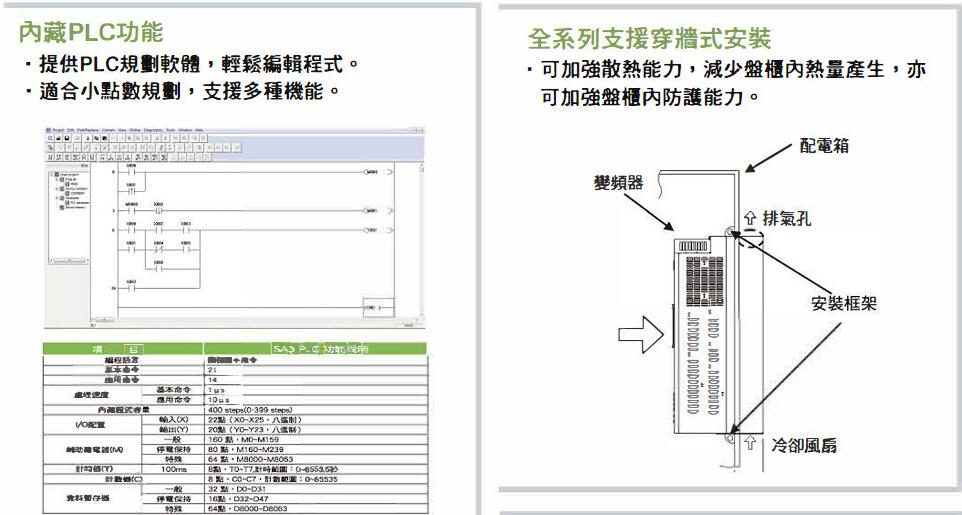Expand the root project tree node
The width and height of the screenshot is (962, 515).
point(49,173)
